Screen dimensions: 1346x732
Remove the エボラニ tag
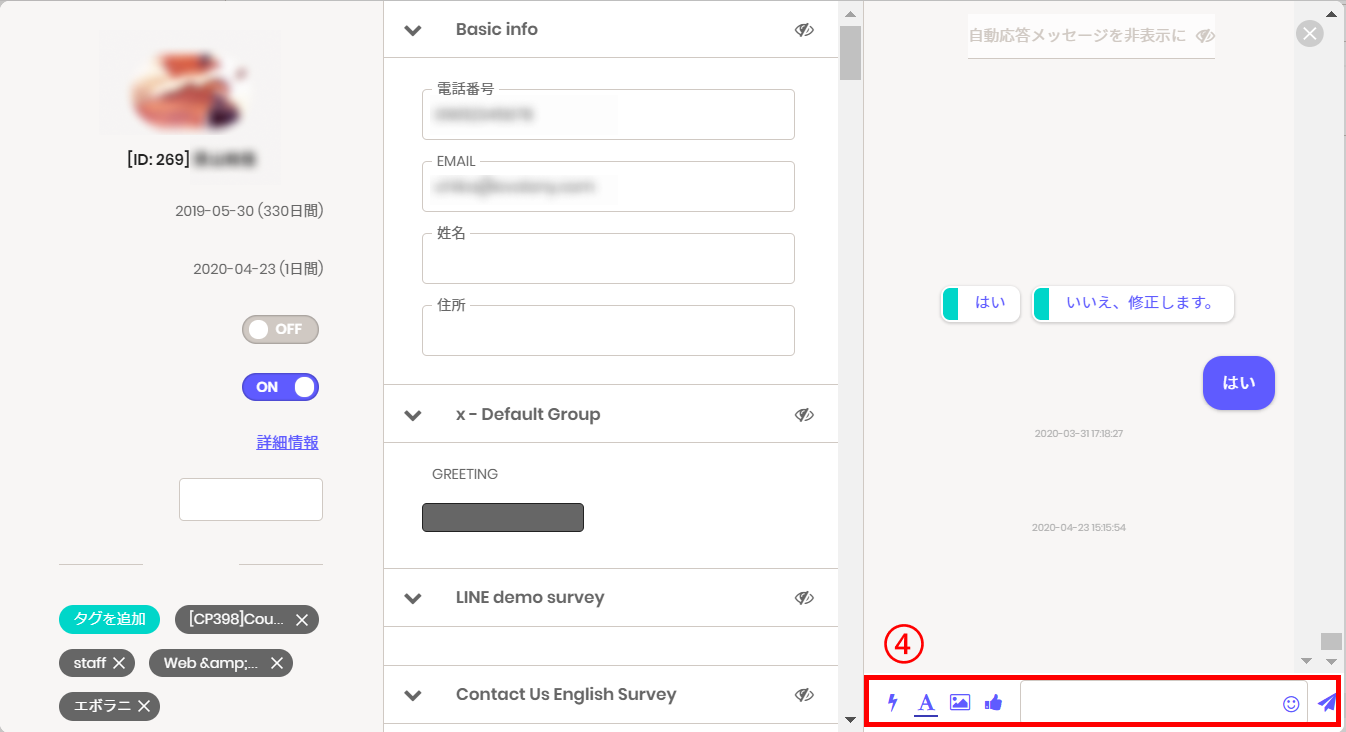point(144,706)
